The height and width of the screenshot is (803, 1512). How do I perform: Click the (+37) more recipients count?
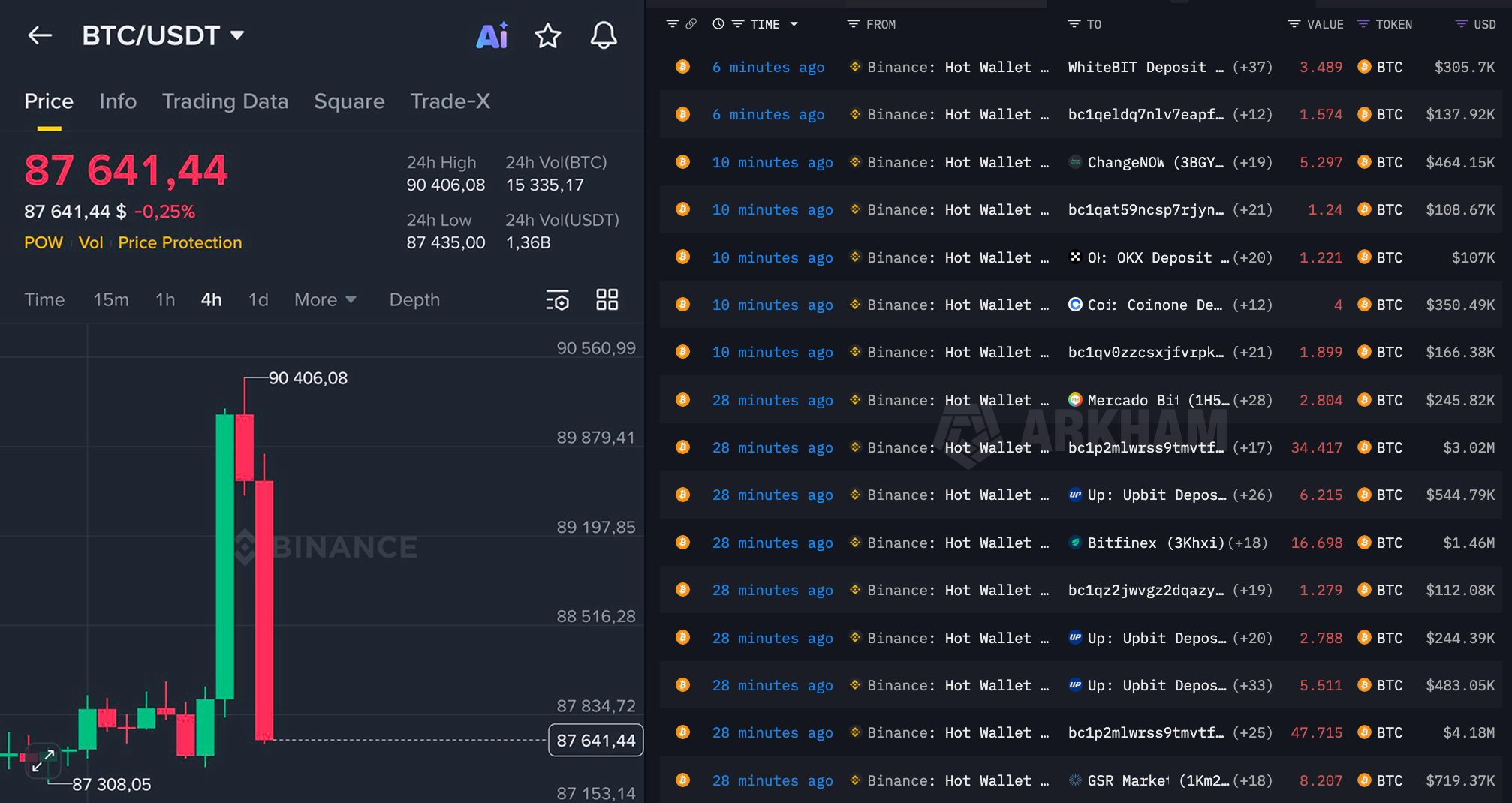pyautogui.click(x=1252, y=67)
